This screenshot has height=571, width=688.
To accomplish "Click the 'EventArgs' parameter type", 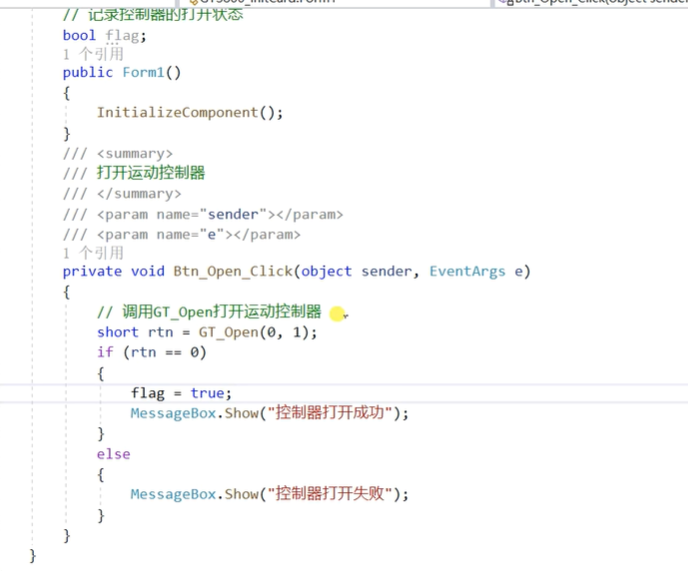I will coord(467,271).
